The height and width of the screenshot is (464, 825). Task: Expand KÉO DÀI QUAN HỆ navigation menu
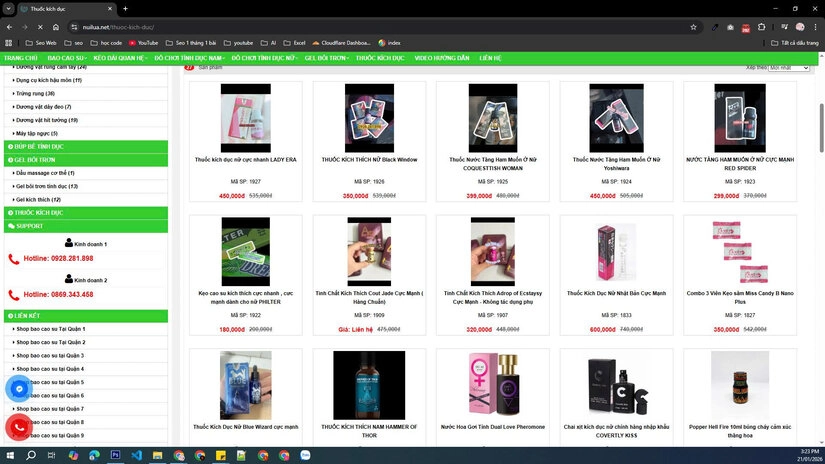[x=120, y=58]
